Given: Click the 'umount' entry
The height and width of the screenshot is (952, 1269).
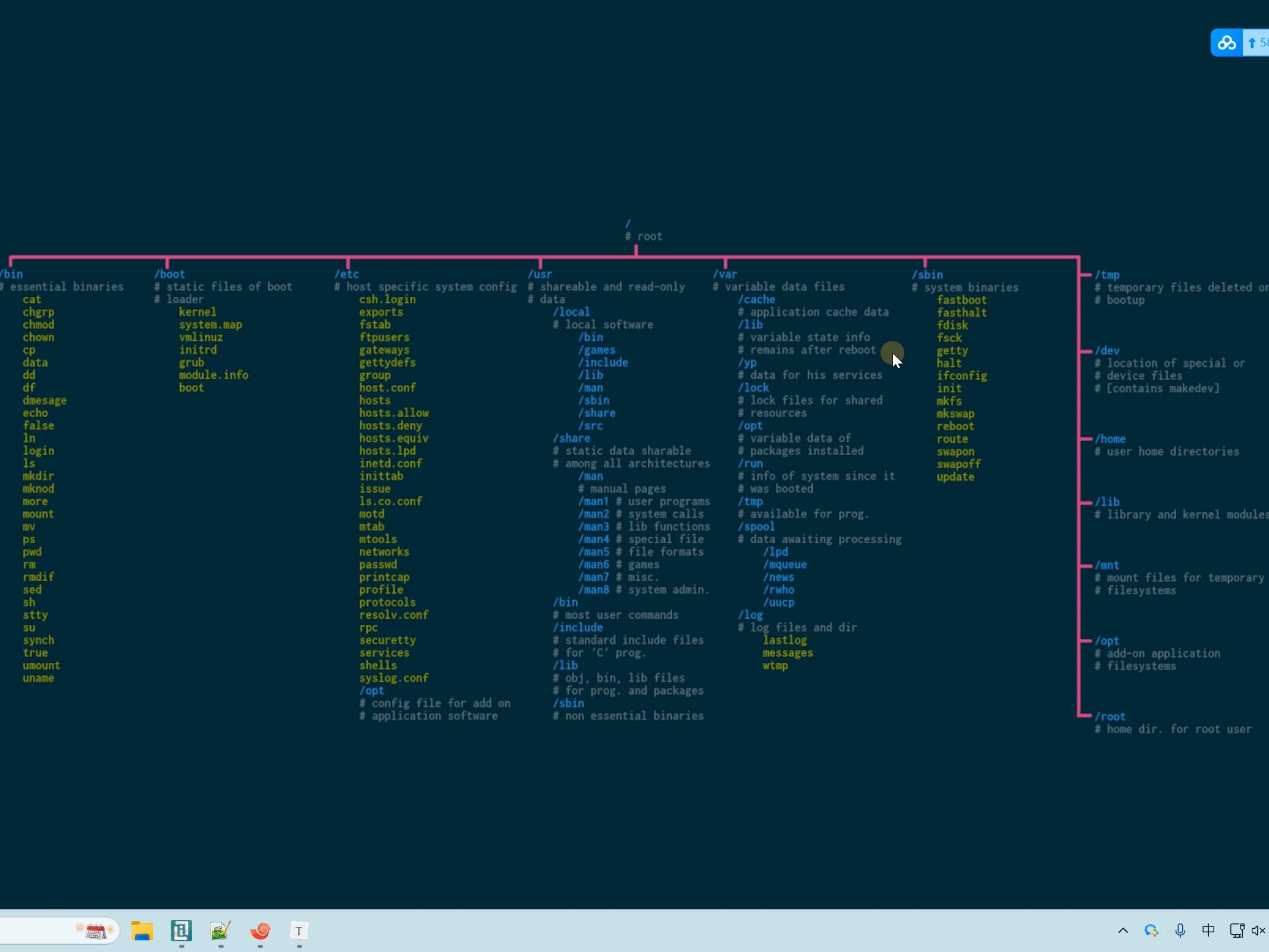Looking at the screenshot, I should click(42, 665).
